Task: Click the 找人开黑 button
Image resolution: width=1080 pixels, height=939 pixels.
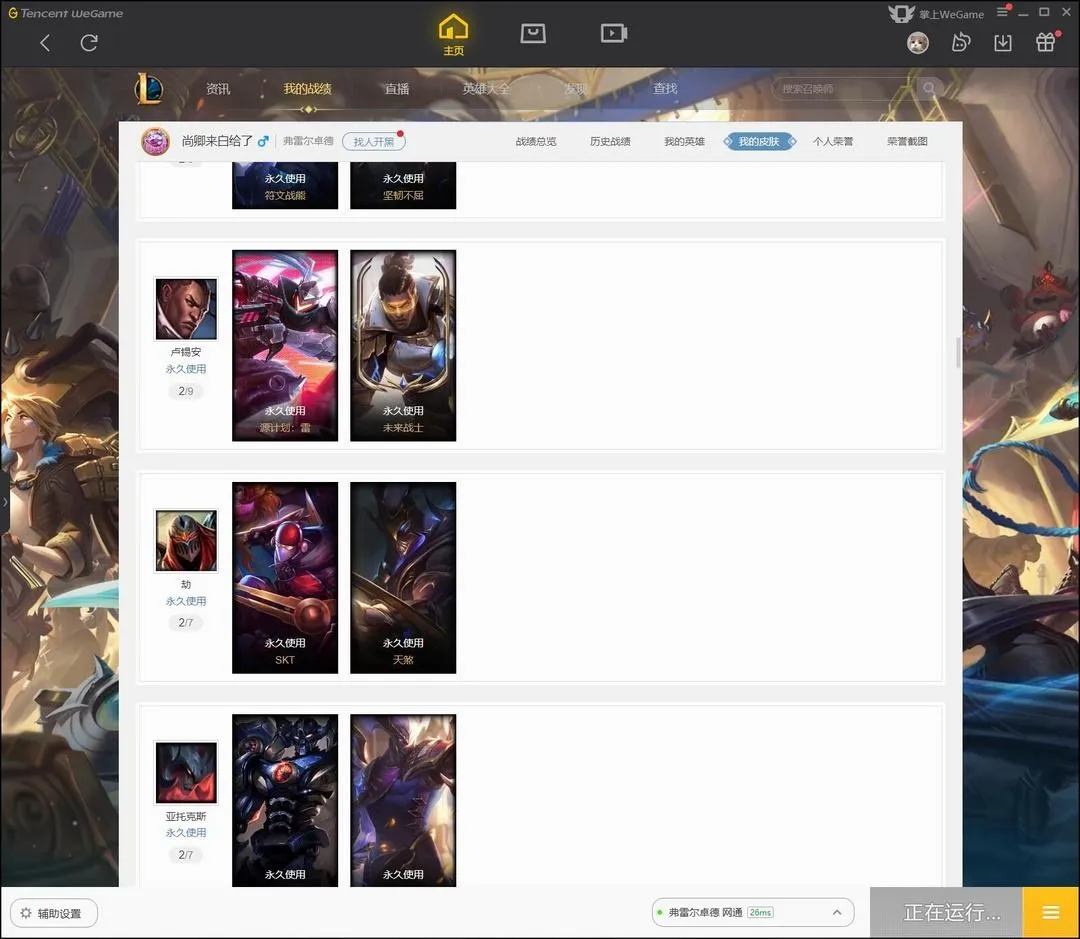Action: [x=373, y=142]
